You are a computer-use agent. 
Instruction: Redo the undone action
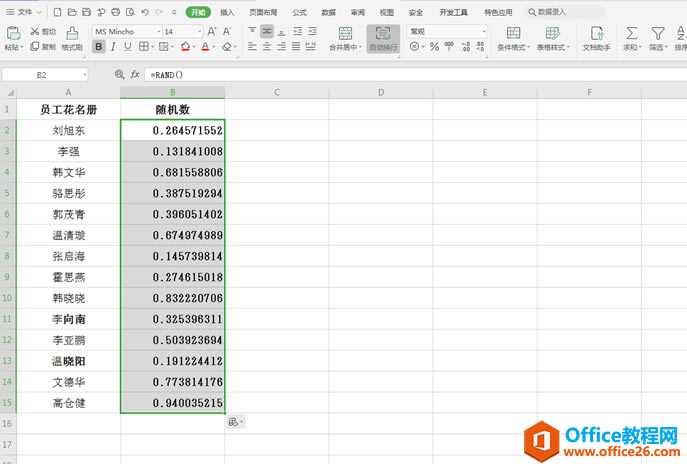(x=159, y=12)
